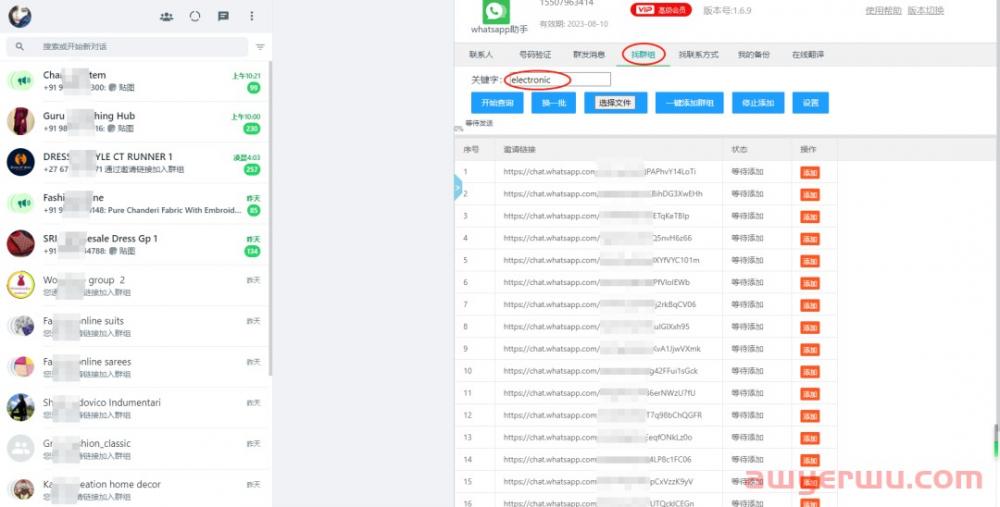Click 添加 button in row 4

(x=810, y=239)
